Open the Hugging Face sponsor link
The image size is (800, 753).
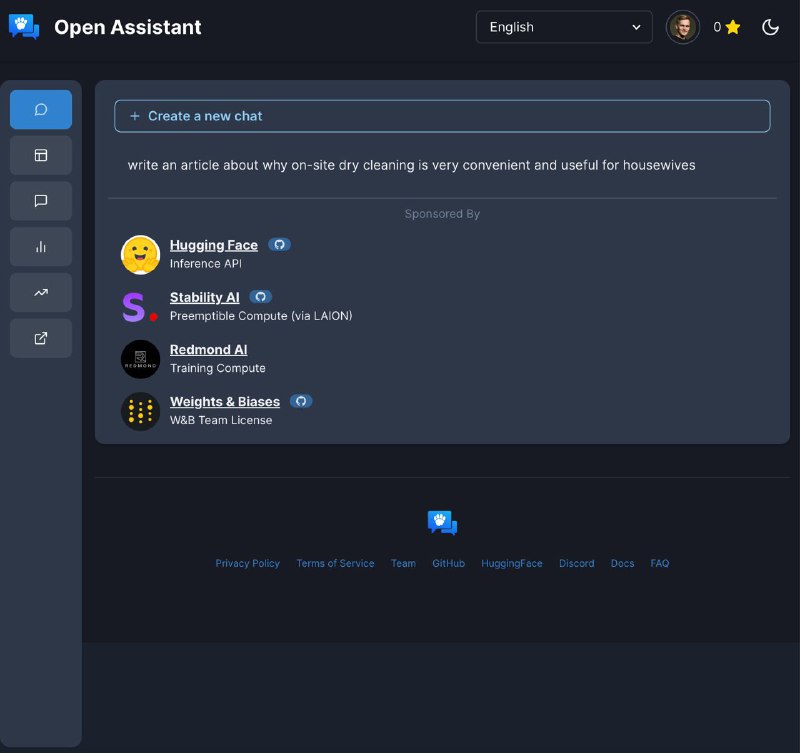click(214, 245)
